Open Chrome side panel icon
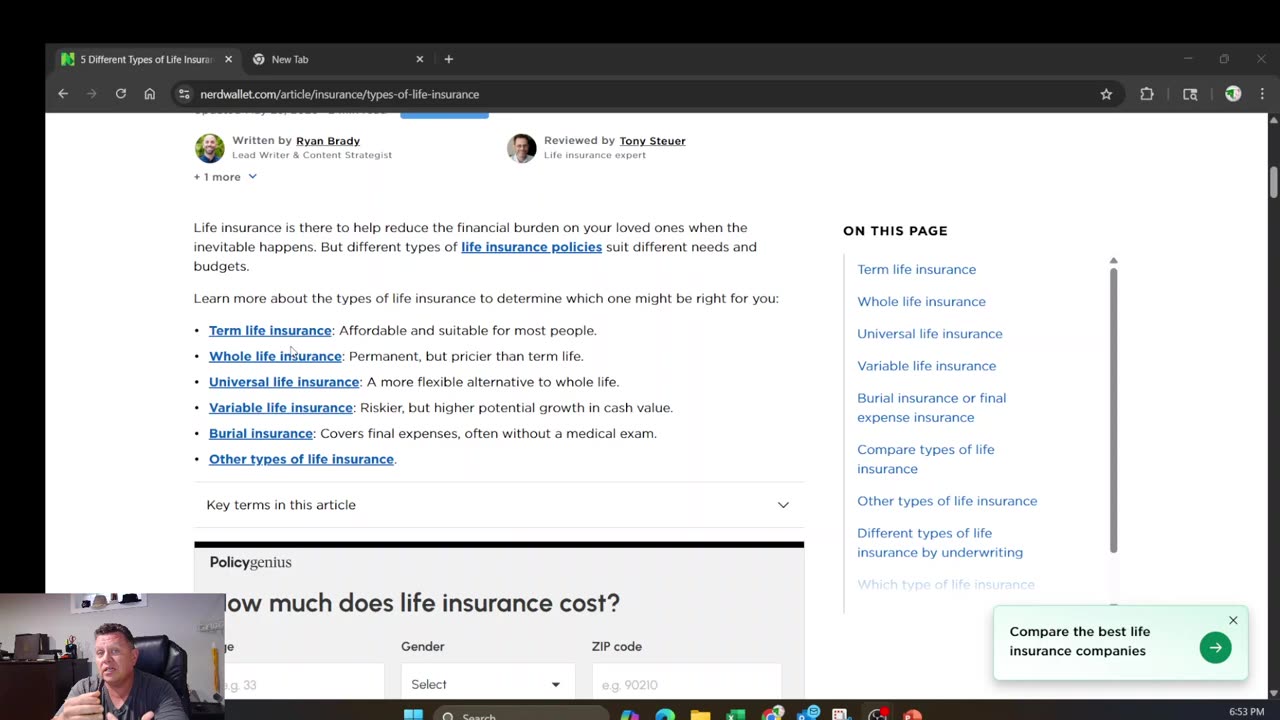The image size is (1280, 720). 1190,94
